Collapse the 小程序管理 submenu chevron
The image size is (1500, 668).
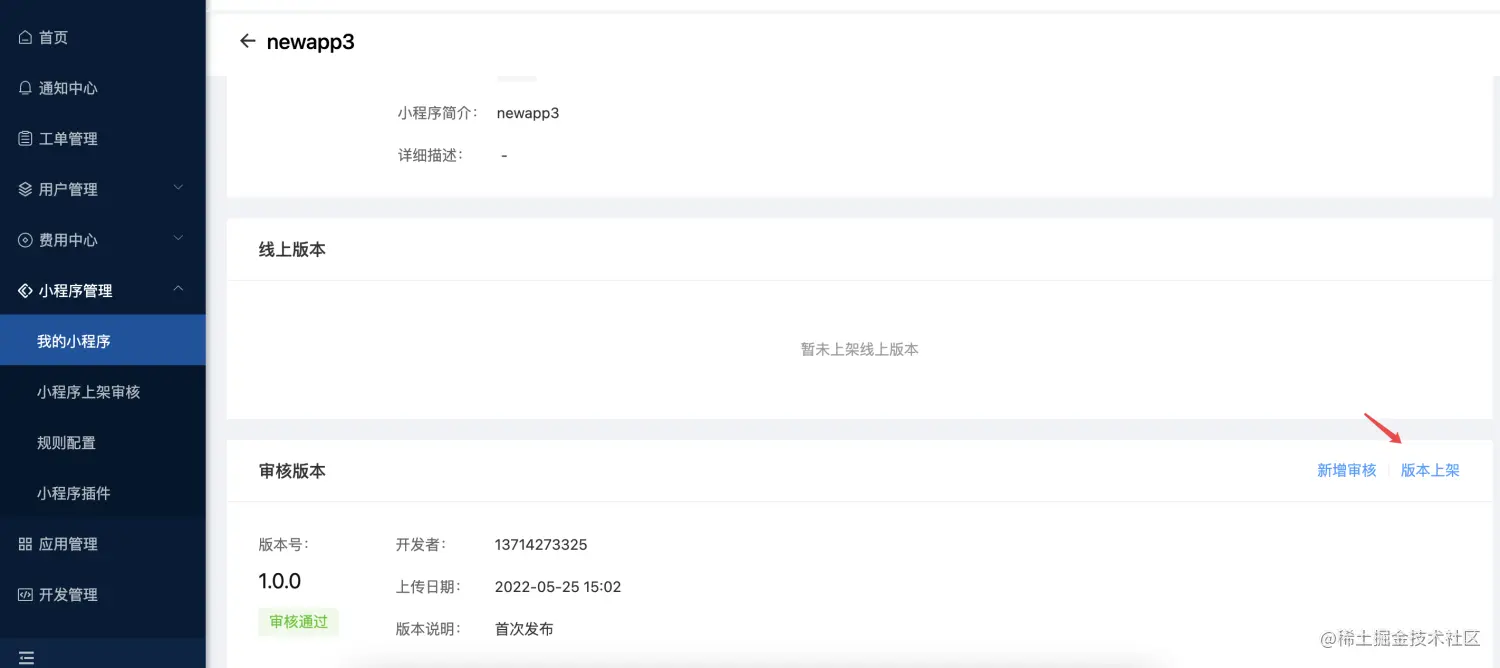click(178, 289)
